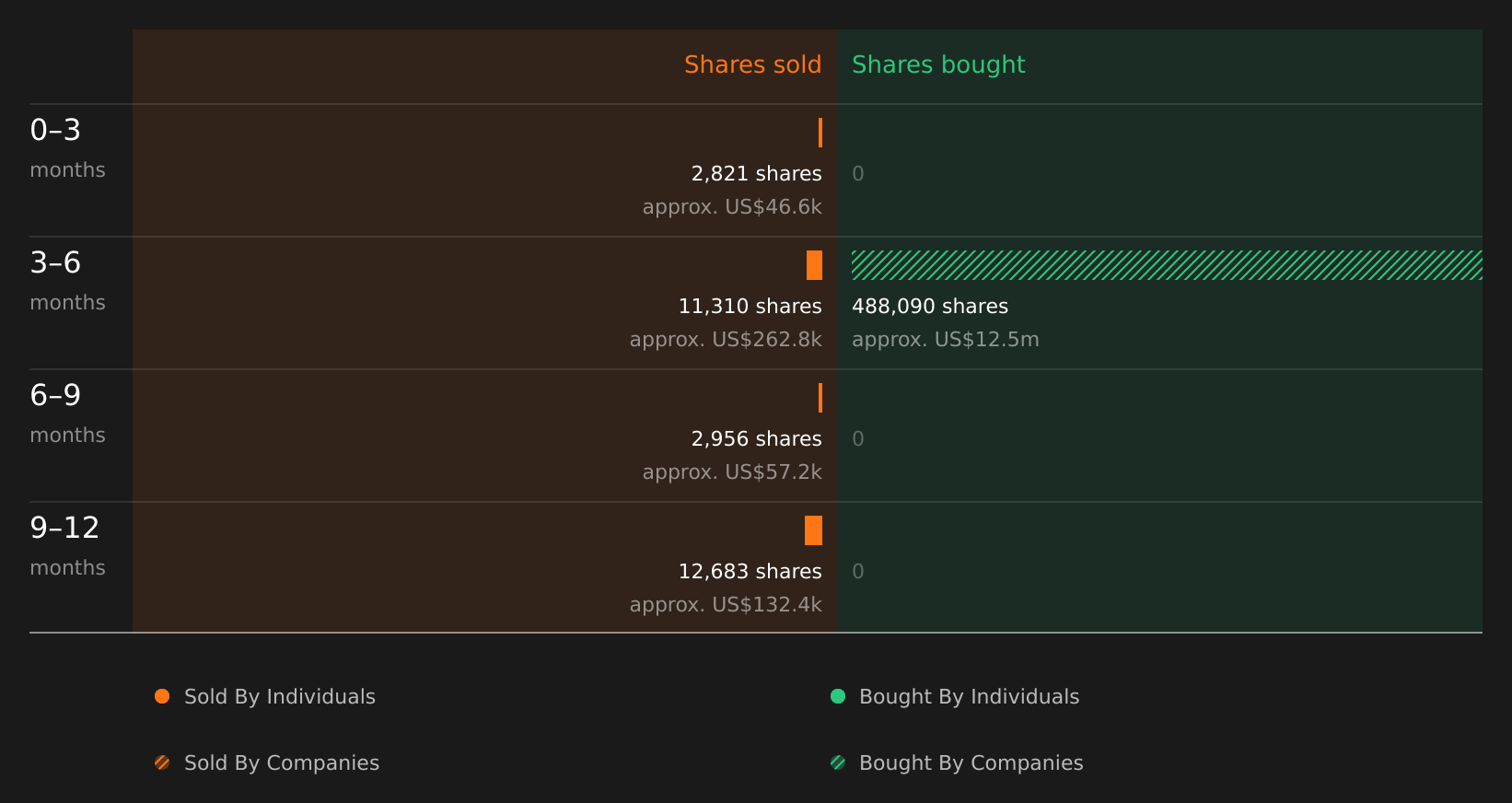
Task: Click the 12,683 shares value
Action: [750, 572]
